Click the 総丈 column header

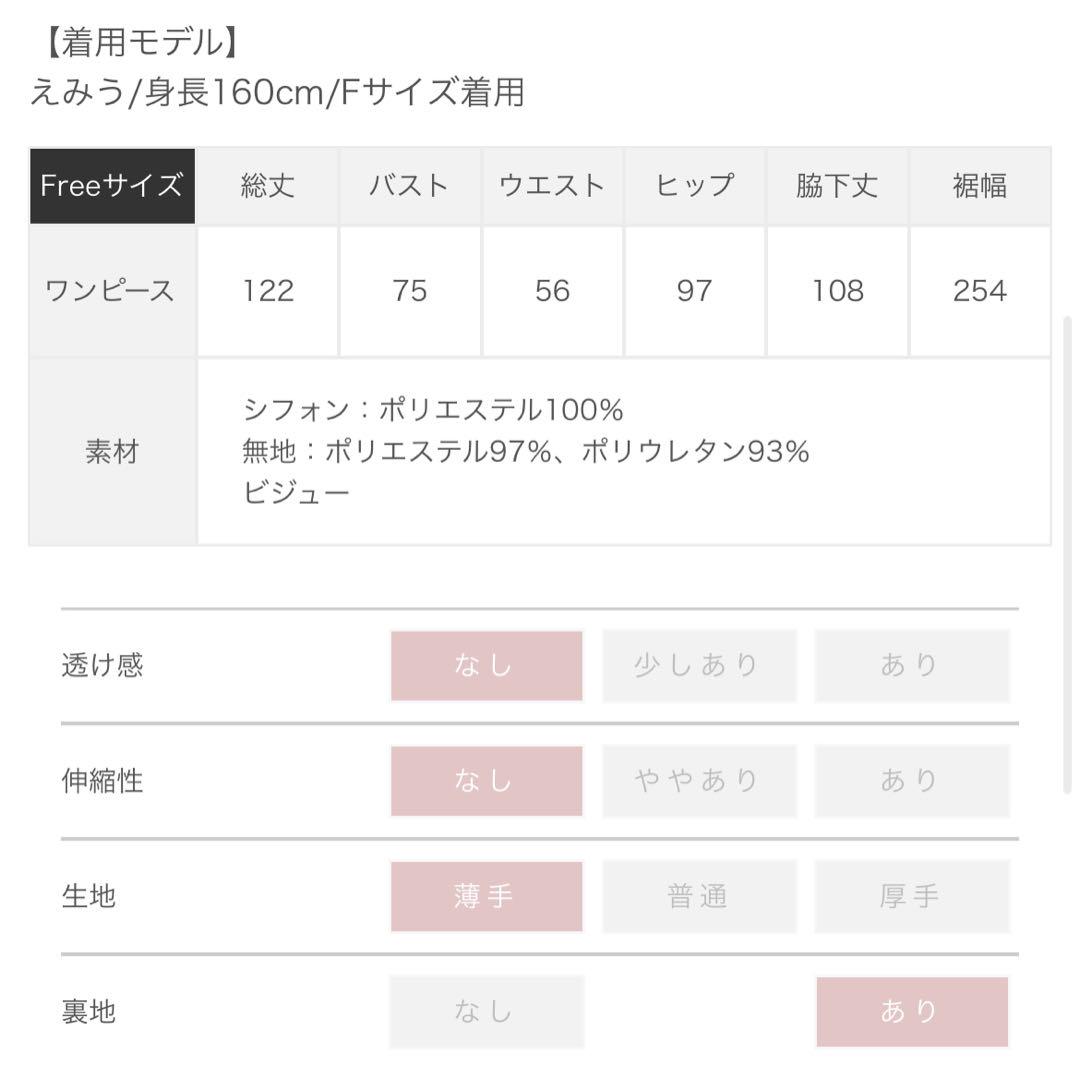click(268, 186)
